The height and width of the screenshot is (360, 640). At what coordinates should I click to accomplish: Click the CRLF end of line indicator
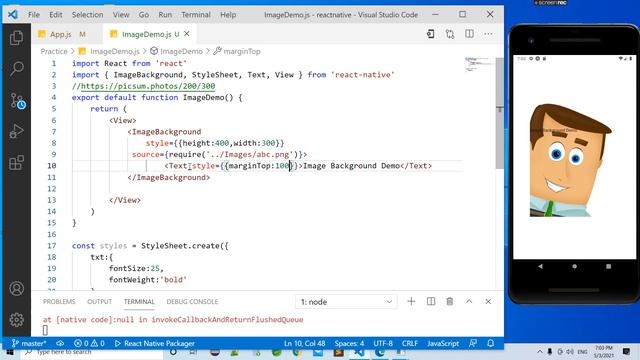pos(409,343)
